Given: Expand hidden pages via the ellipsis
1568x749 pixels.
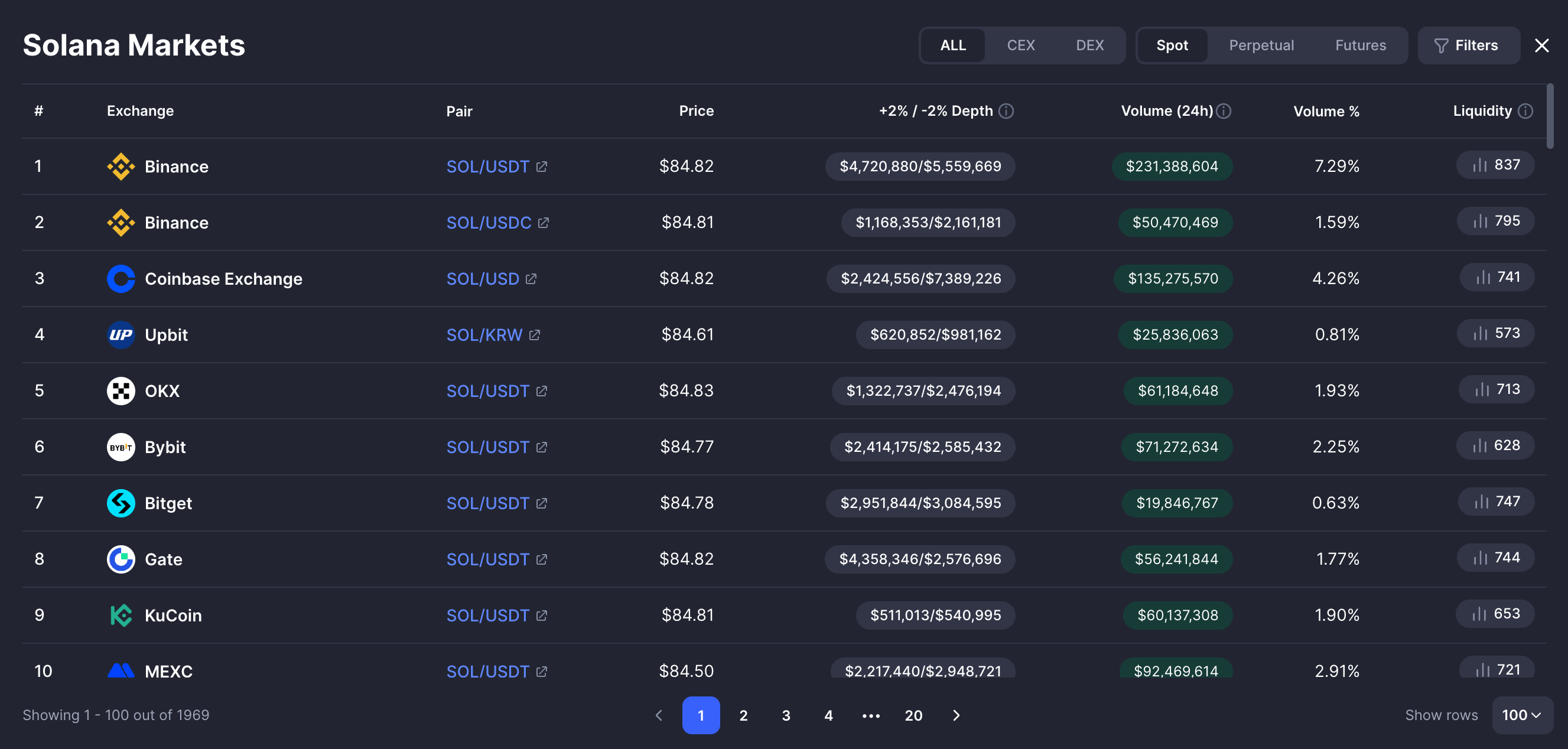Looking at the screenshot, I should (x=870, y=715).
